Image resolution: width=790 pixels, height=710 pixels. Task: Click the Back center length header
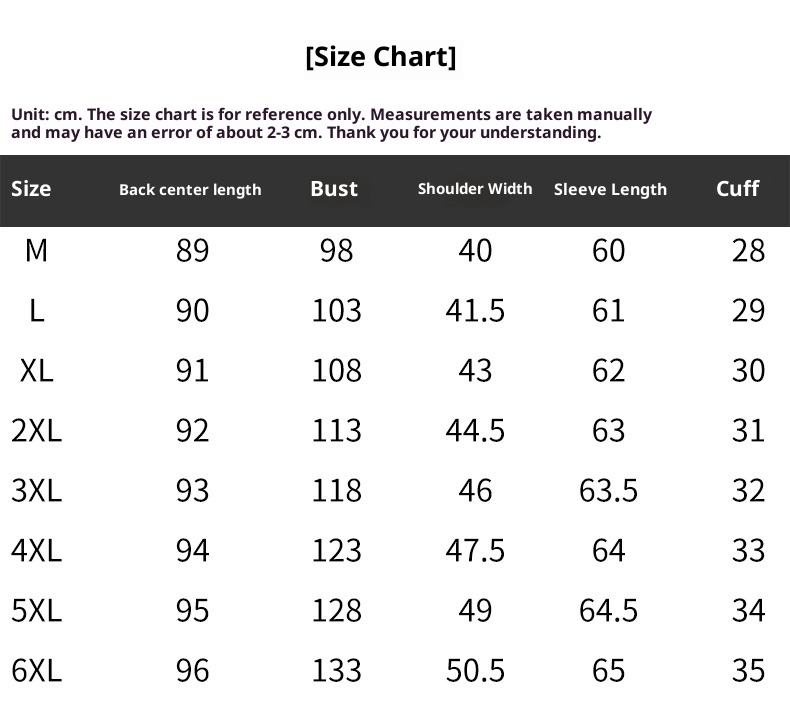(190, 190)
